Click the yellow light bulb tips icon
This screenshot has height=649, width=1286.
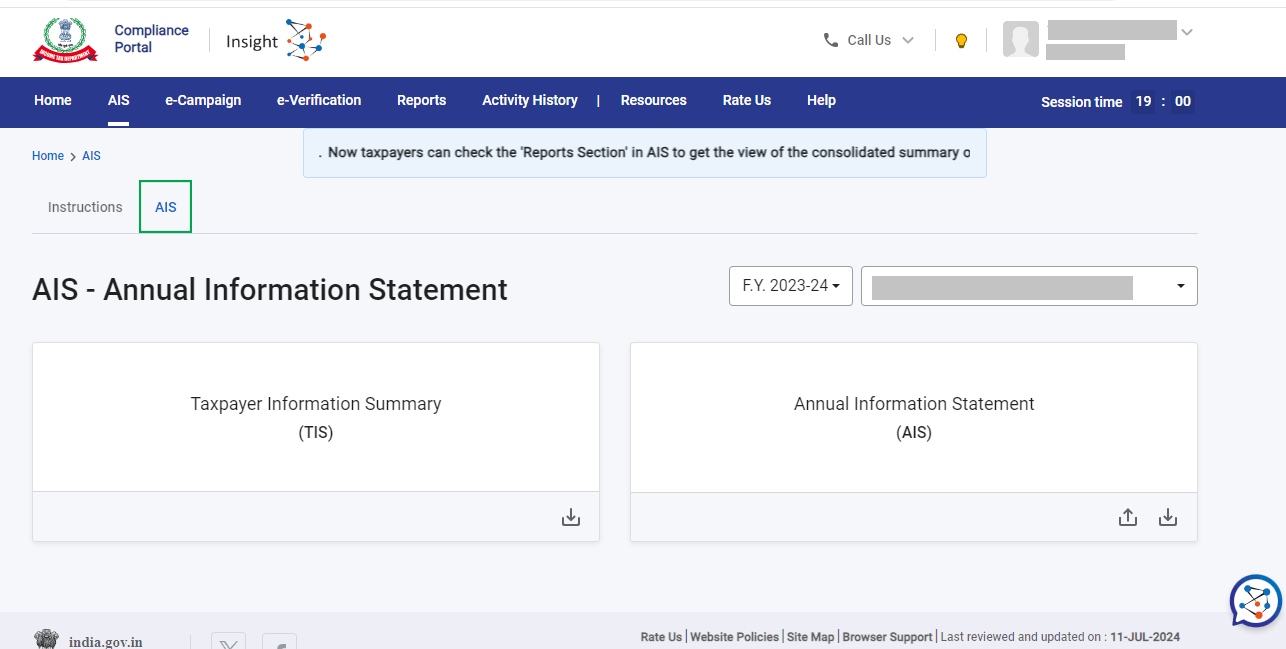pos(961,41)
